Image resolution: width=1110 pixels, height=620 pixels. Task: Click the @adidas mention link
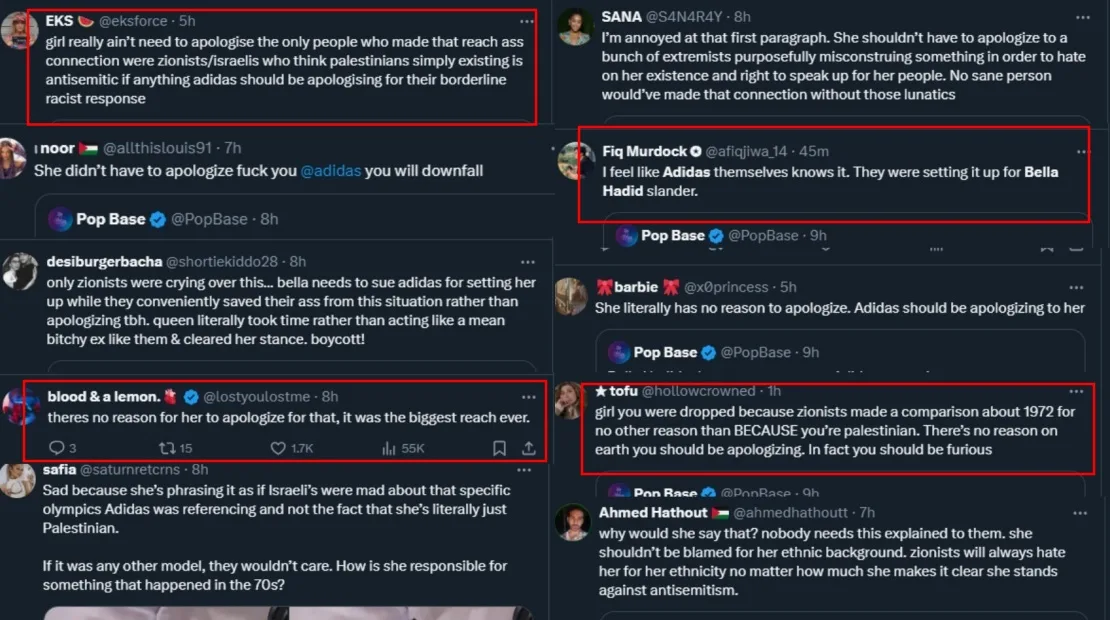click(x=330, y=171)
